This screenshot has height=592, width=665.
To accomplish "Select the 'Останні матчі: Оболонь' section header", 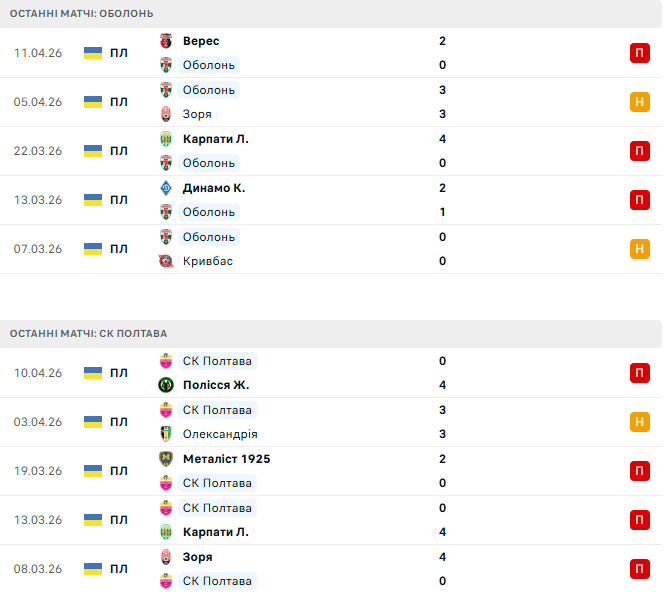I will pyautogui.click(x=83, y=14).
